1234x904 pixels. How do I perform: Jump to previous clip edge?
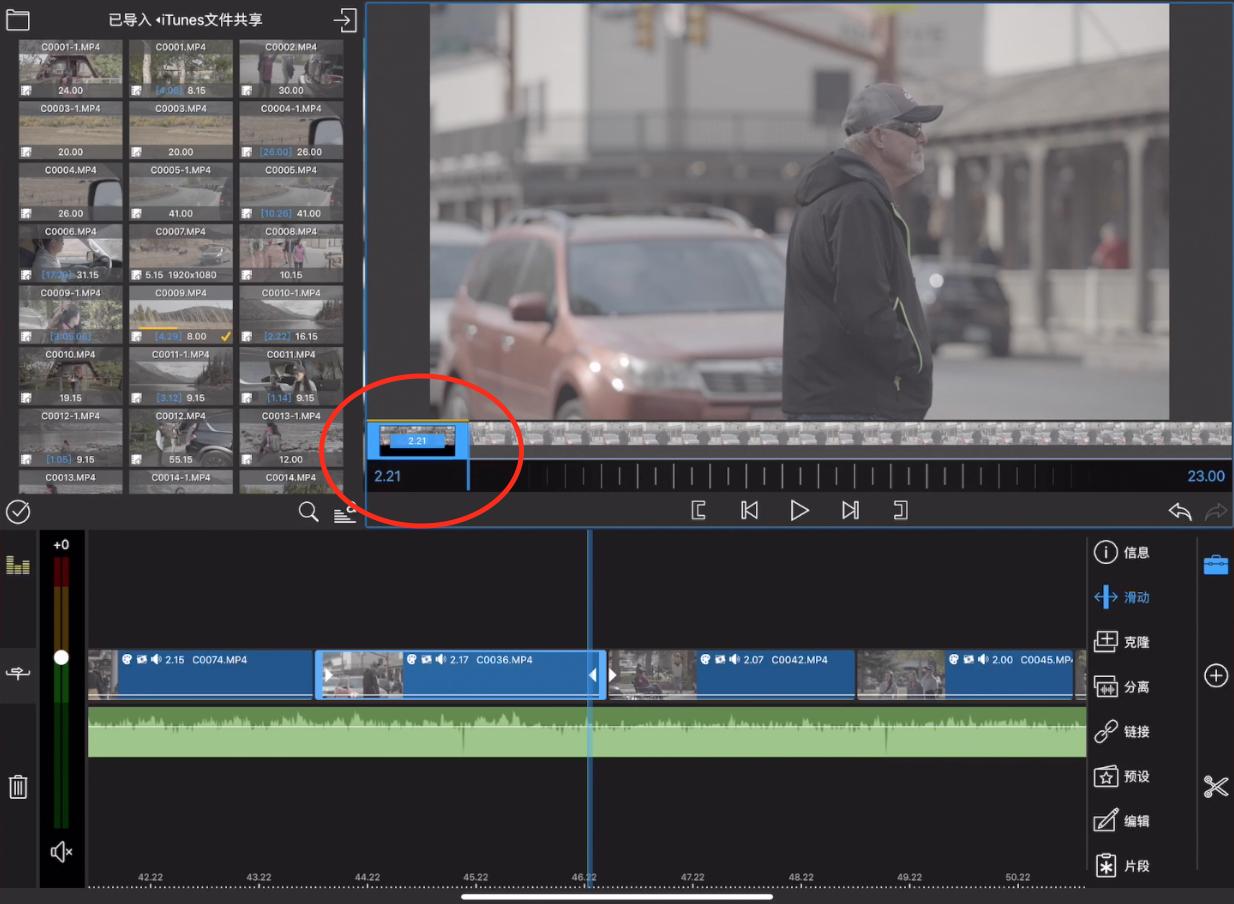point(749,511)
